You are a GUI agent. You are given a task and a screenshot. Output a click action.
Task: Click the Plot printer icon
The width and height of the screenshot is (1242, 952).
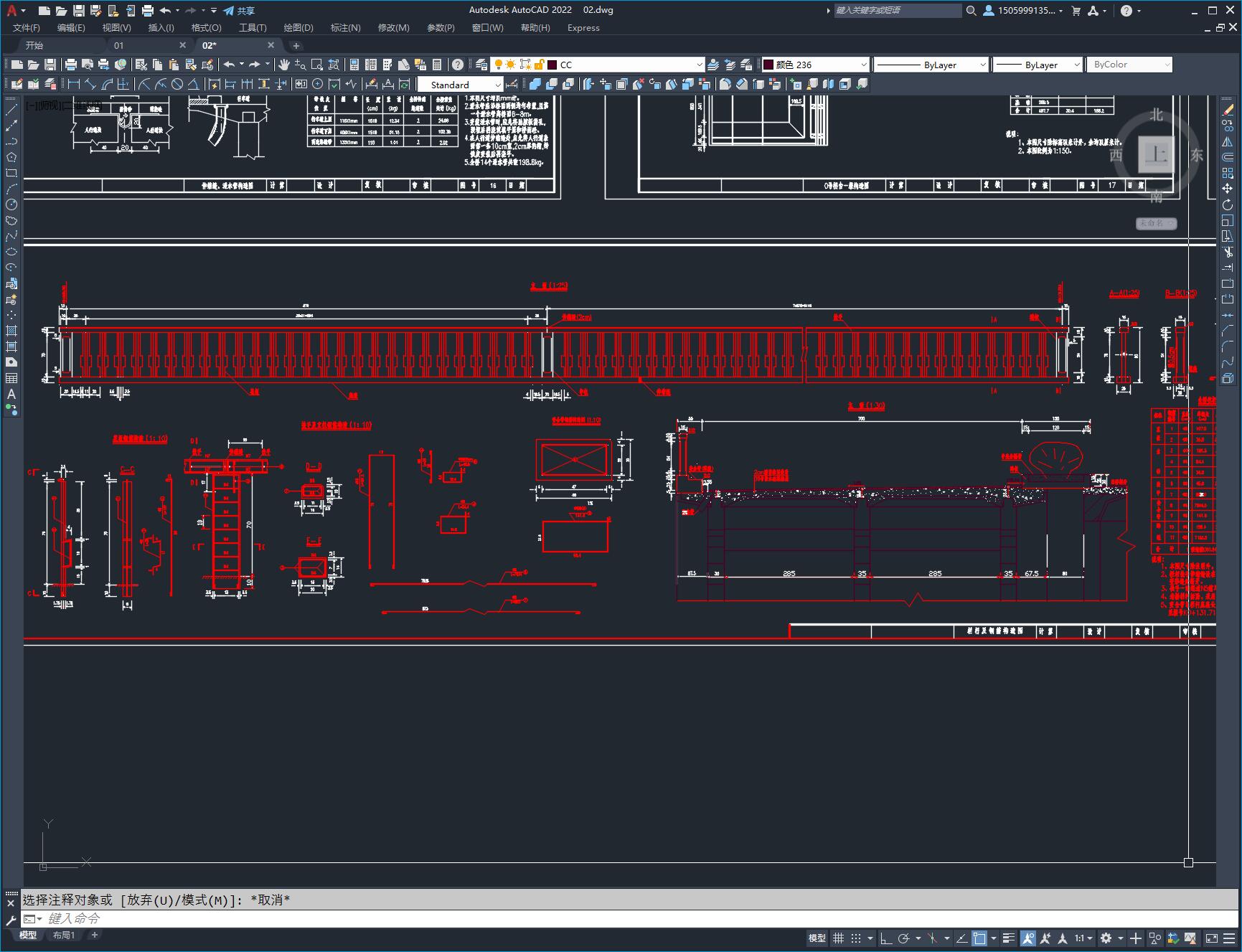[71, 65]
